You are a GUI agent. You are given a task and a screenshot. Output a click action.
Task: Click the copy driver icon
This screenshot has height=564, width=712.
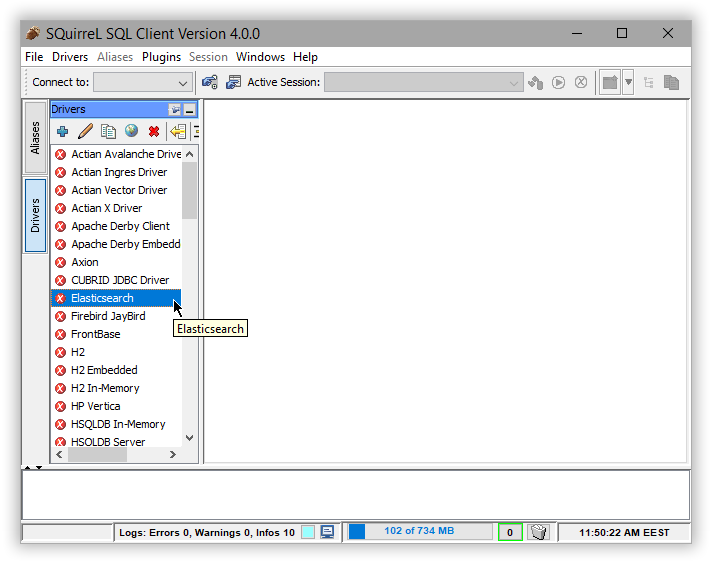[x=108, y=131]
